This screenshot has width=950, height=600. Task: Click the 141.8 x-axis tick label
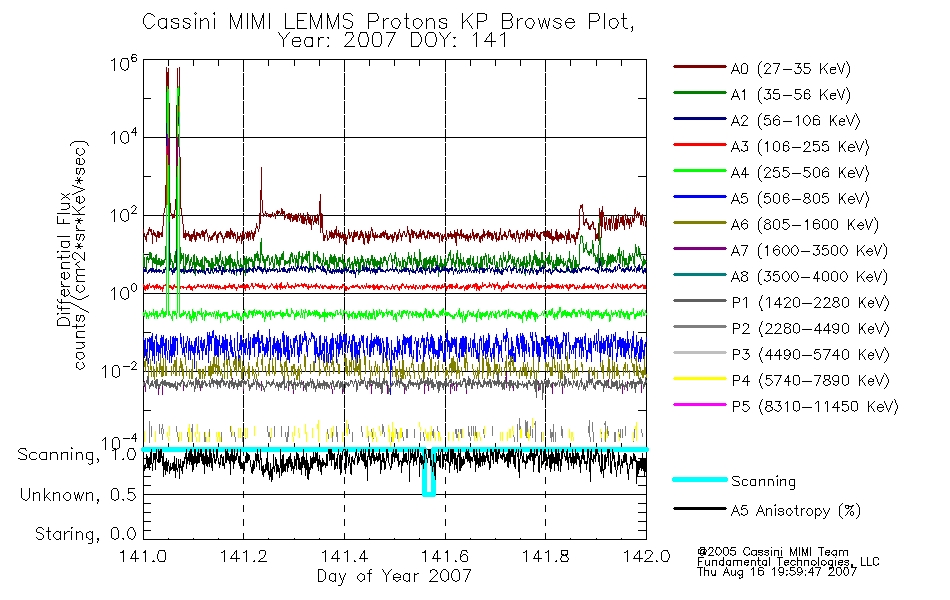click(545, 556)
